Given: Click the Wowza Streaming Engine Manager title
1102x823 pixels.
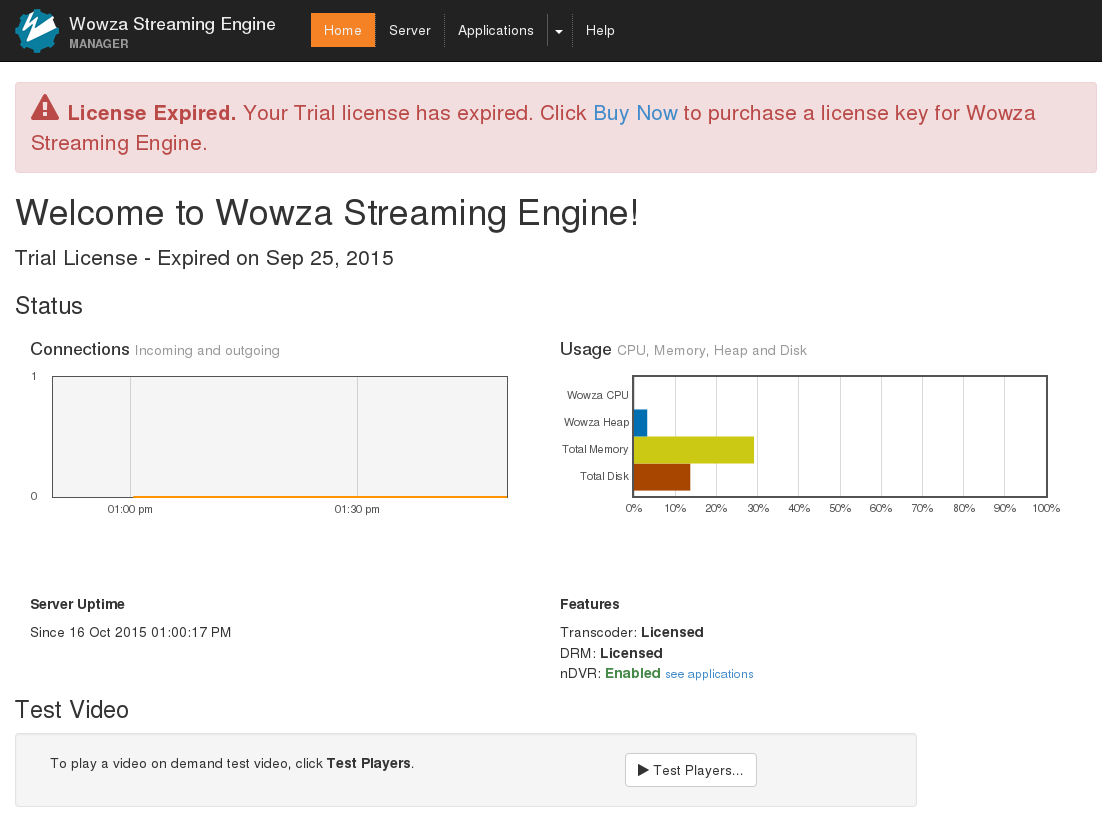Looking at the screenshot, I should [x=172, y=32].
